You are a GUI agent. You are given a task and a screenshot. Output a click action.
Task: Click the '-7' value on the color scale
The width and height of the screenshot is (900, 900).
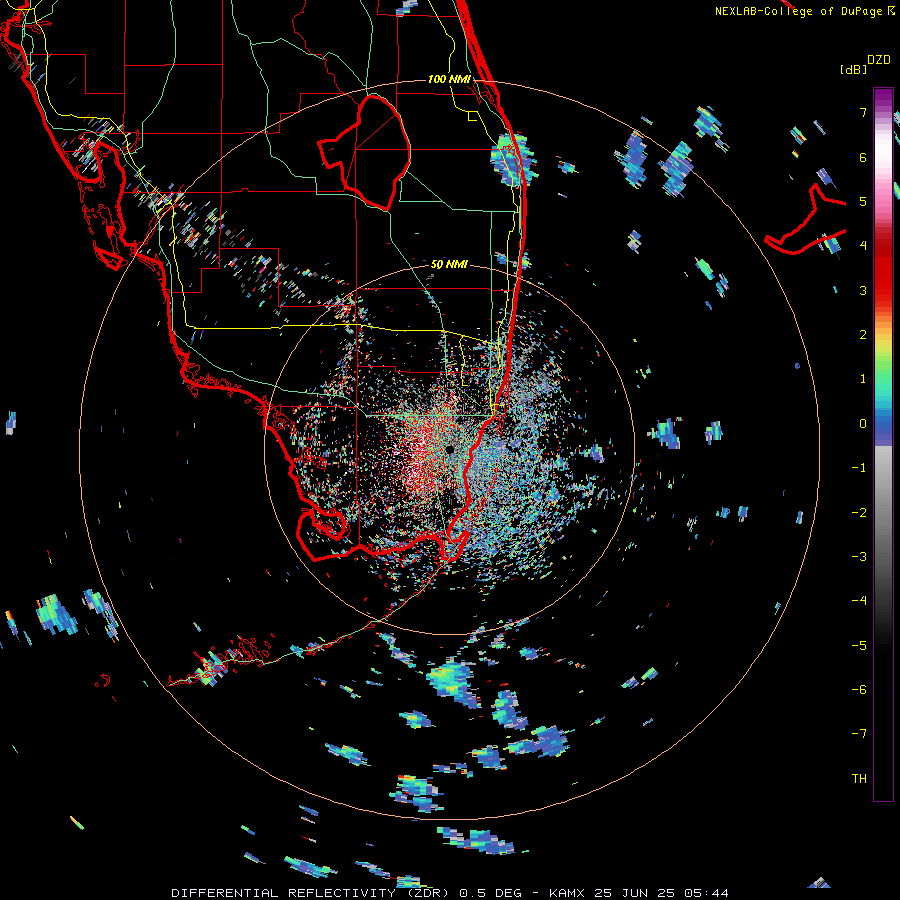[859, 734]
